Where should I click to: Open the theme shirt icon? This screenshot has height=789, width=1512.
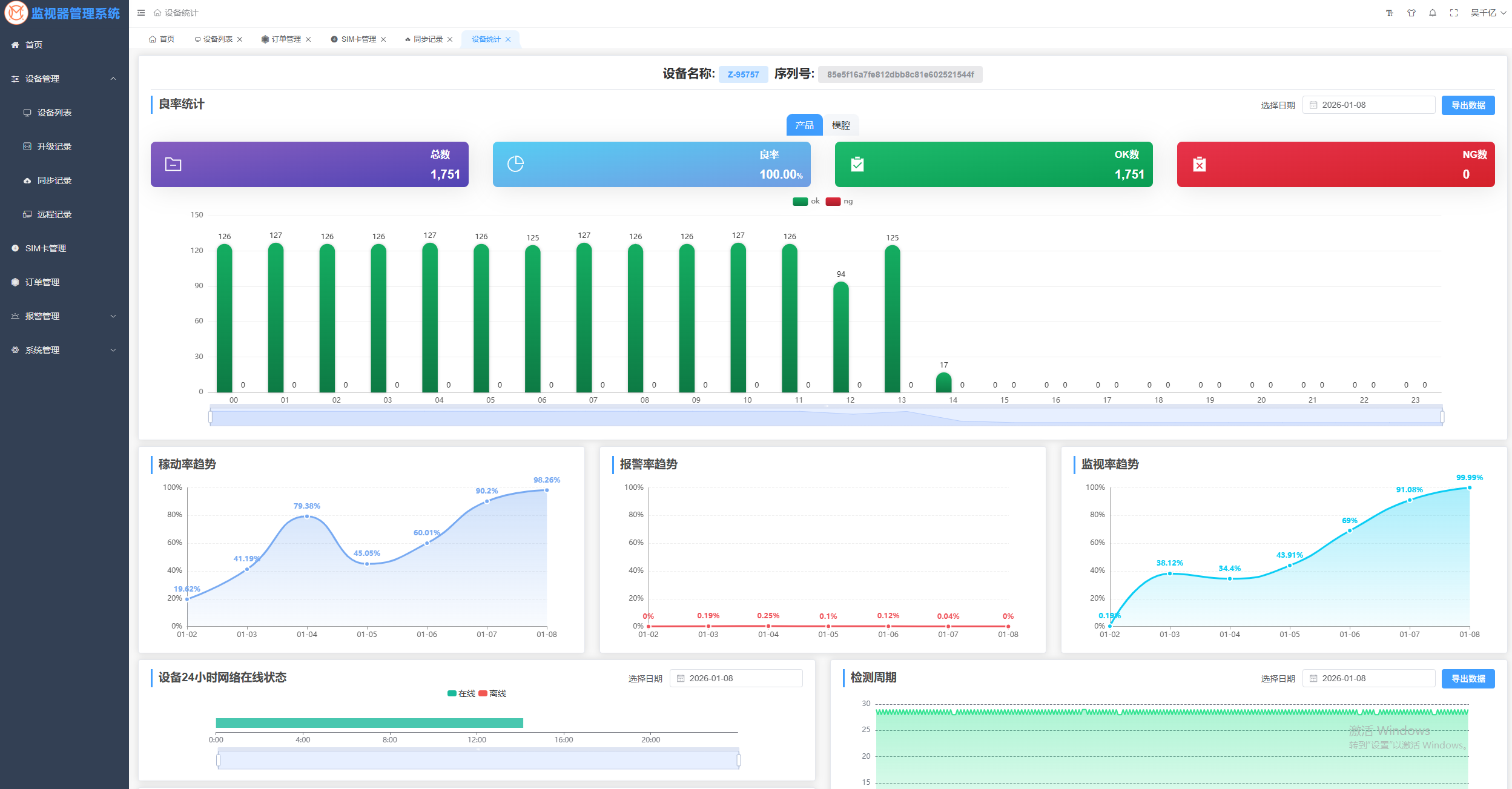(x=1411, y=13)
